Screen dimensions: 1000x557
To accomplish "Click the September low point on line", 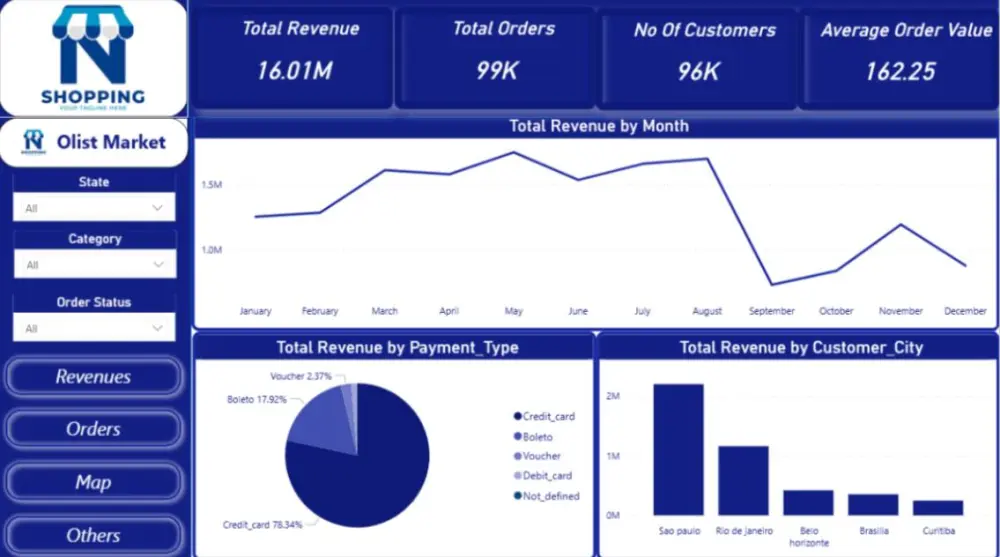I will pyautogui.click(x=772, y=284).
